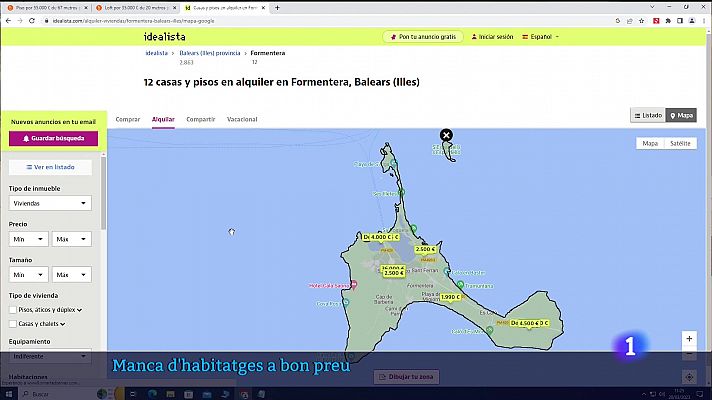Bookmark this page with the star icon
712x400 pixels.
click(x=641, y=21)
